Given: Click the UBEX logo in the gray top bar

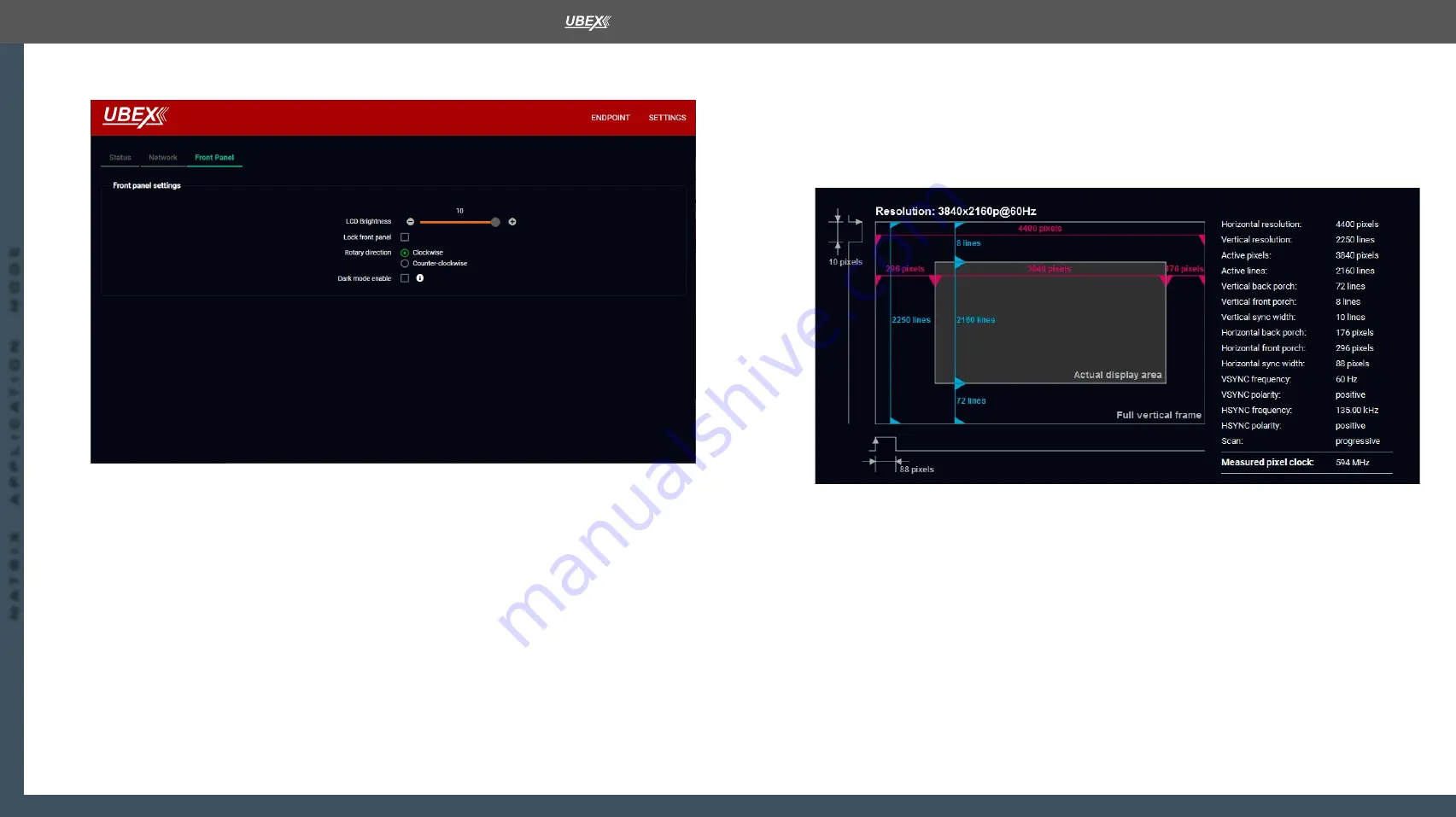Looking at the screenshot, I should pyautogui.click(x=588, y=22).
